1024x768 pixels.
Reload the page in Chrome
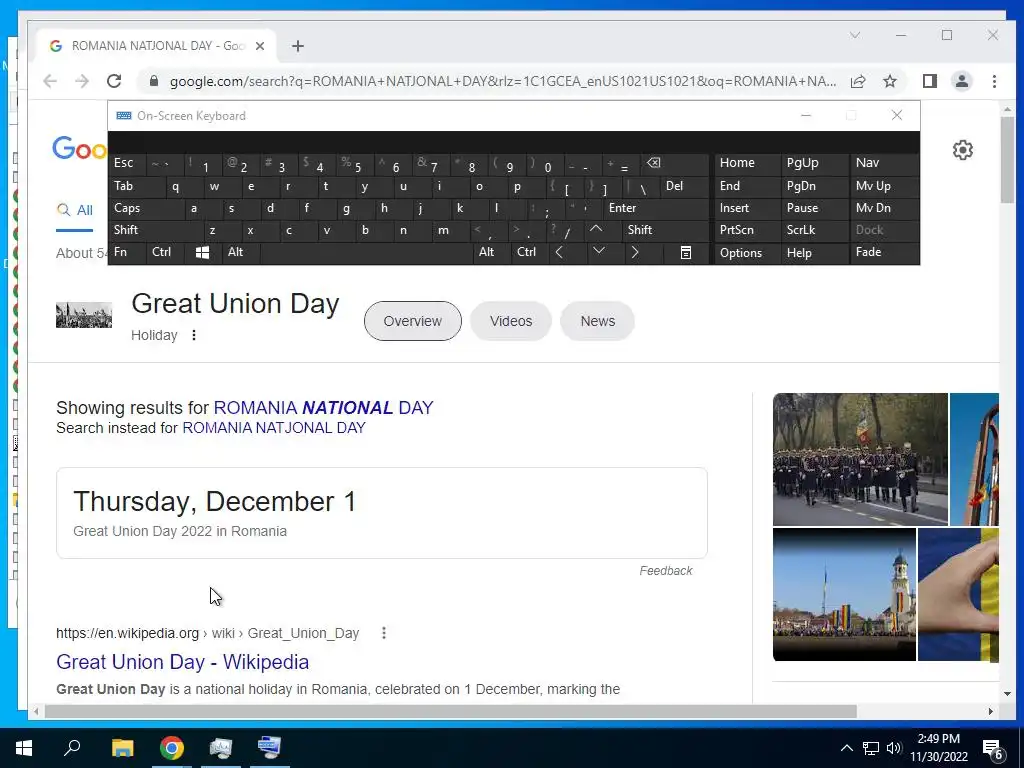[x=114, y=81]
